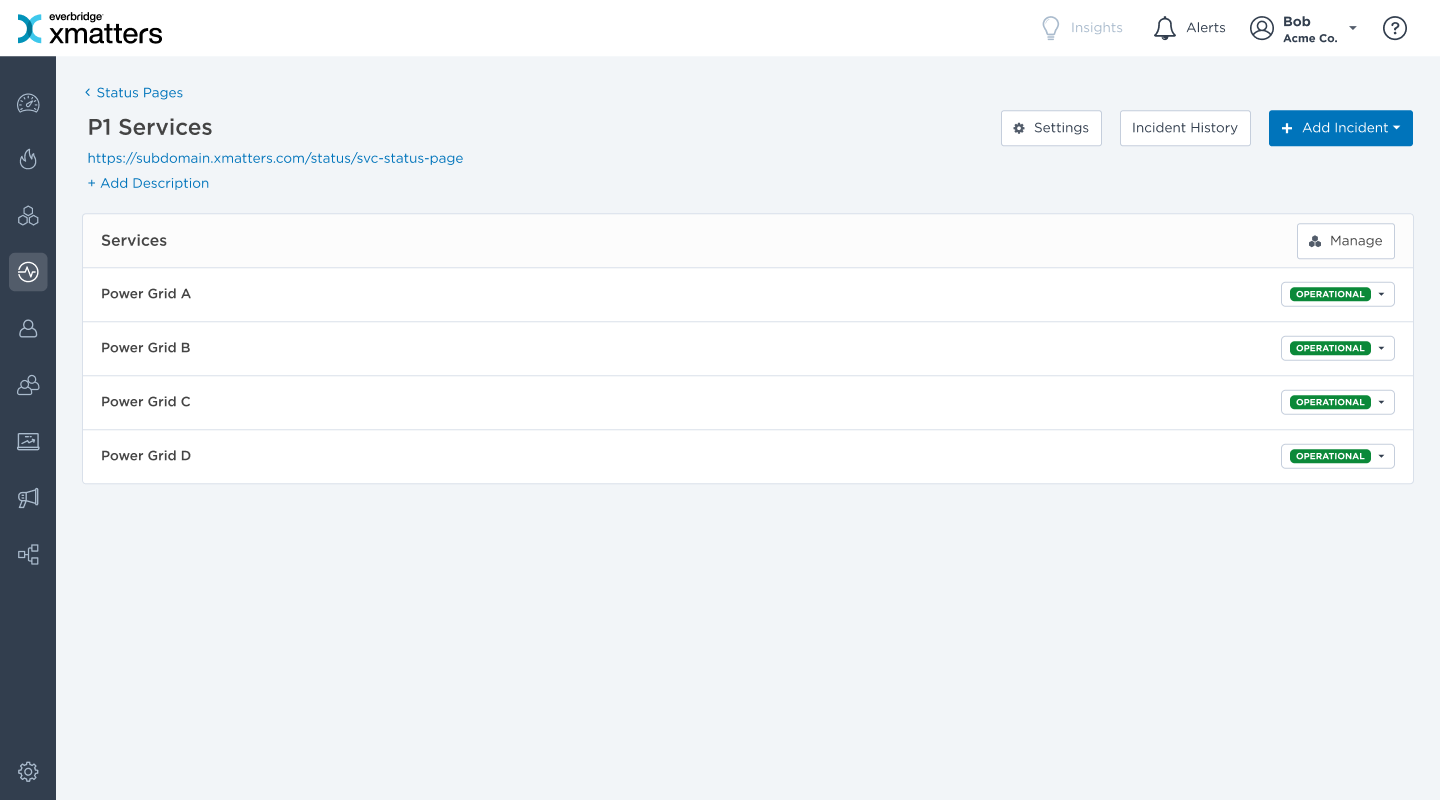Screen dimensions: 1440x800
Task: Open the Services hexagons icon in sidebar
Action: point(28,215)
